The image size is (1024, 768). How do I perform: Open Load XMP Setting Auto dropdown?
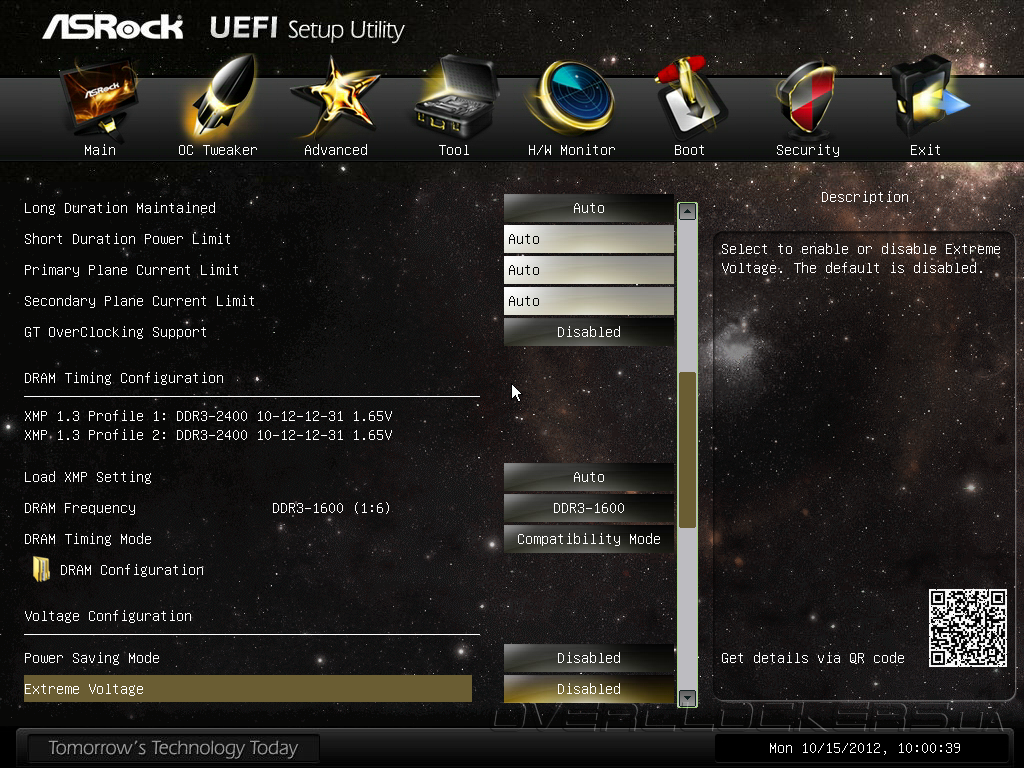[x=588, y=477]
